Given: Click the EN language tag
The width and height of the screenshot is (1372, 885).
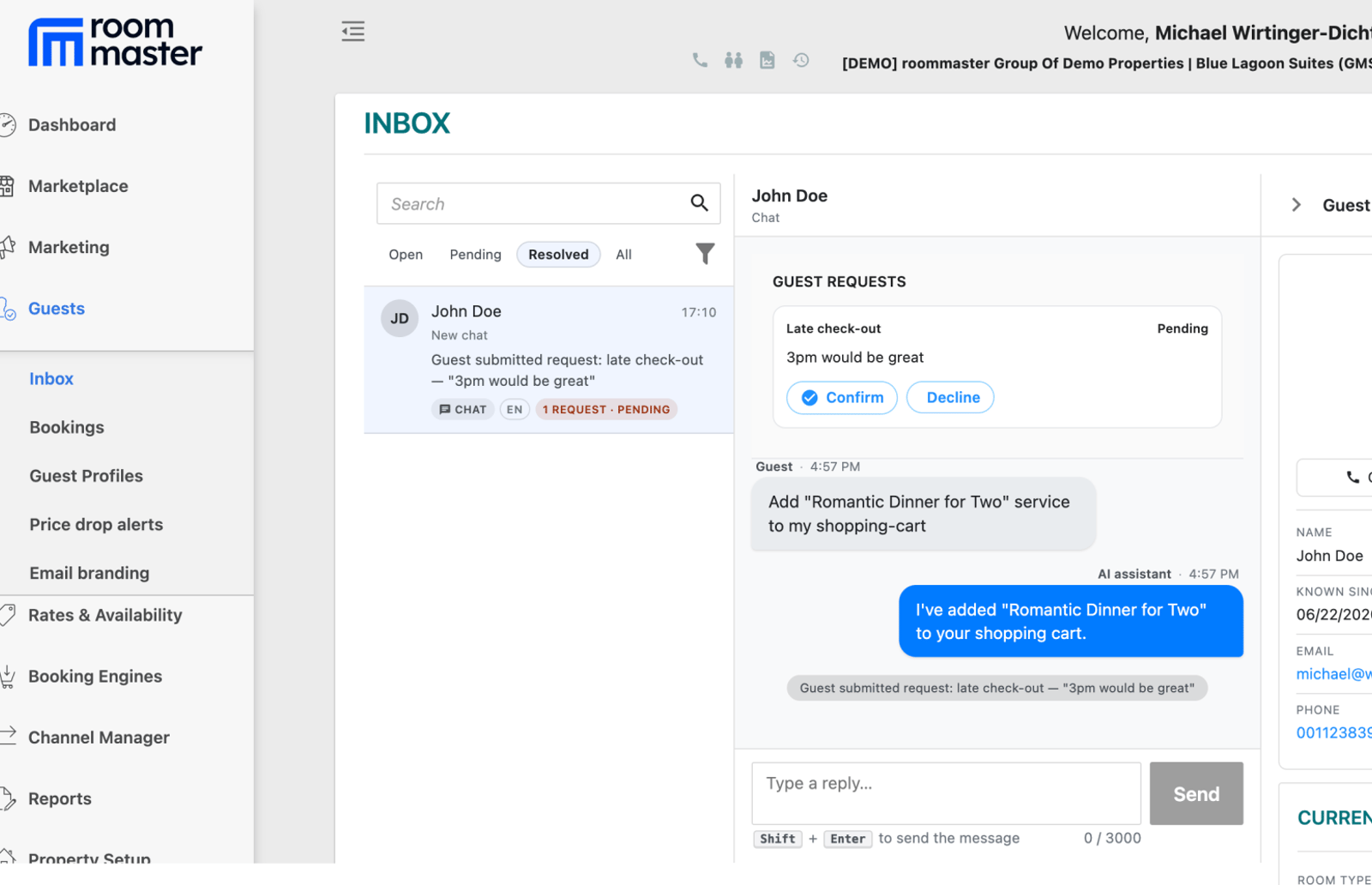Looking at the screenshot, I should [x=514, y=410].
